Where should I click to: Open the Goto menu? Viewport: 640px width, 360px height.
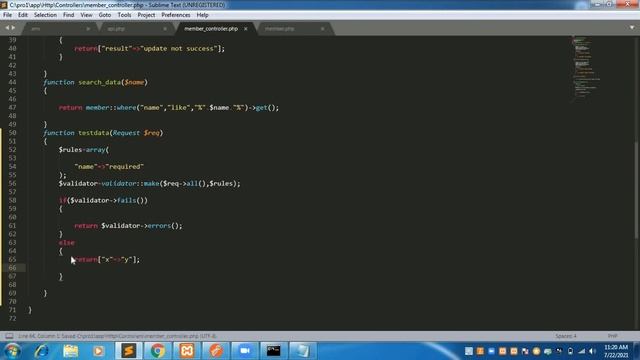pos(105,15)
